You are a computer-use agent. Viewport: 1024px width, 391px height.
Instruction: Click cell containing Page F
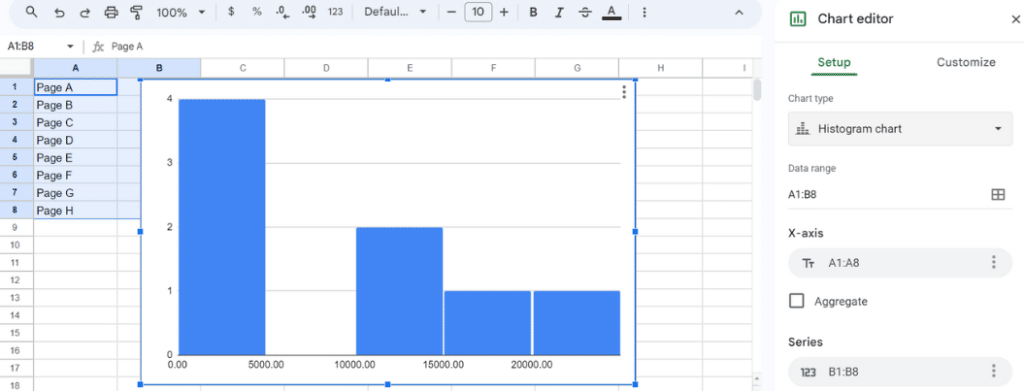tap(76, 175)
